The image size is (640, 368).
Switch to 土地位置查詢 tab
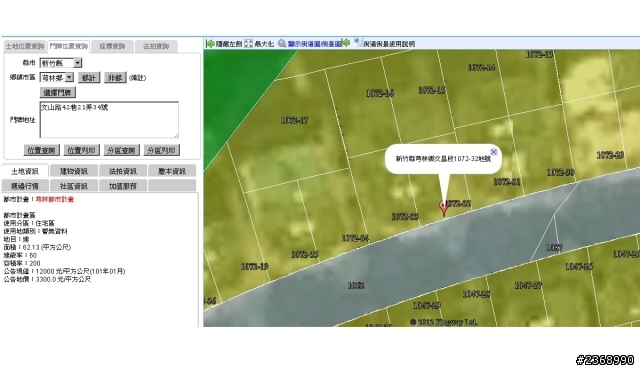24,47
